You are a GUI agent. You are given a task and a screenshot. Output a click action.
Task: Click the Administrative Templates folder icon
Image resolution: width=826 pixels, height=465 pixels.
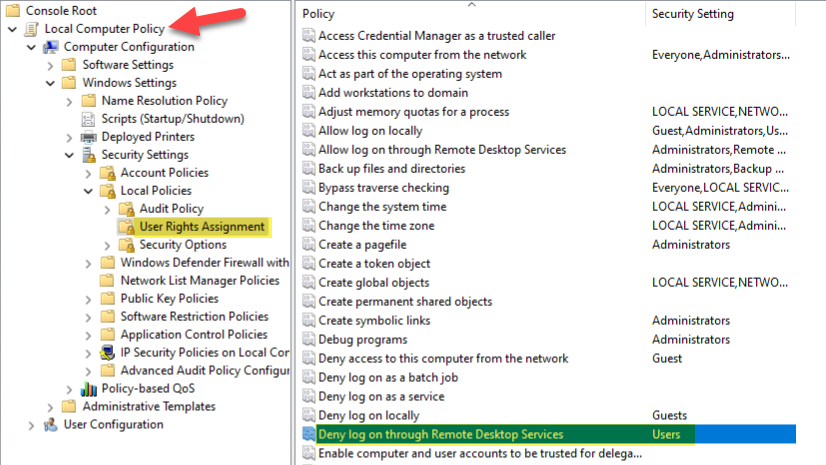click(x=69, y=407)
